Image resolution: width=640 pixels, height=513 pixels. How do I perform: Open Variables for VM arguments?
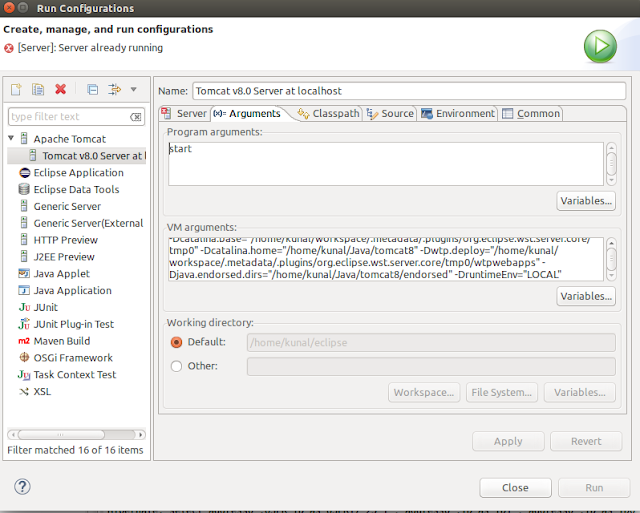[586, 296]
